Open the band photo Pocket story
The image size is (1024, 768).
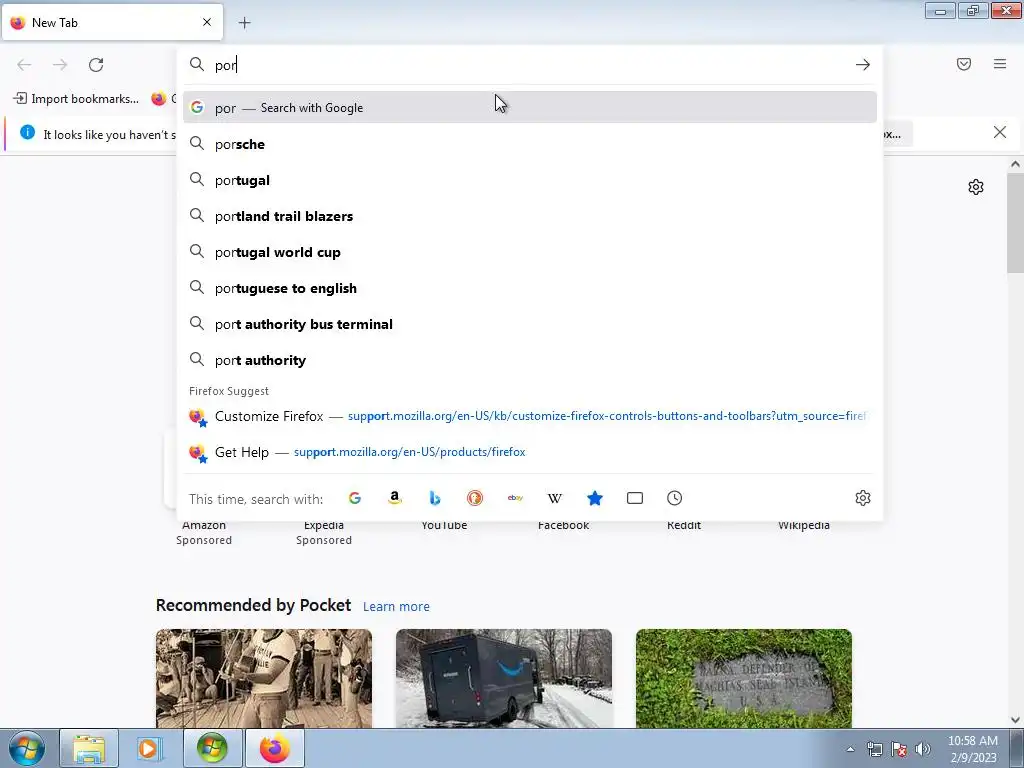point(264,678)
